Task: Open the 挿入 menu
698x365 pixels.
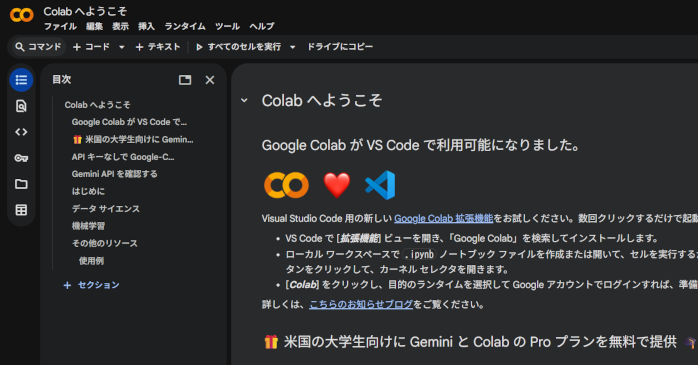Action: click(x=146, y=26)
